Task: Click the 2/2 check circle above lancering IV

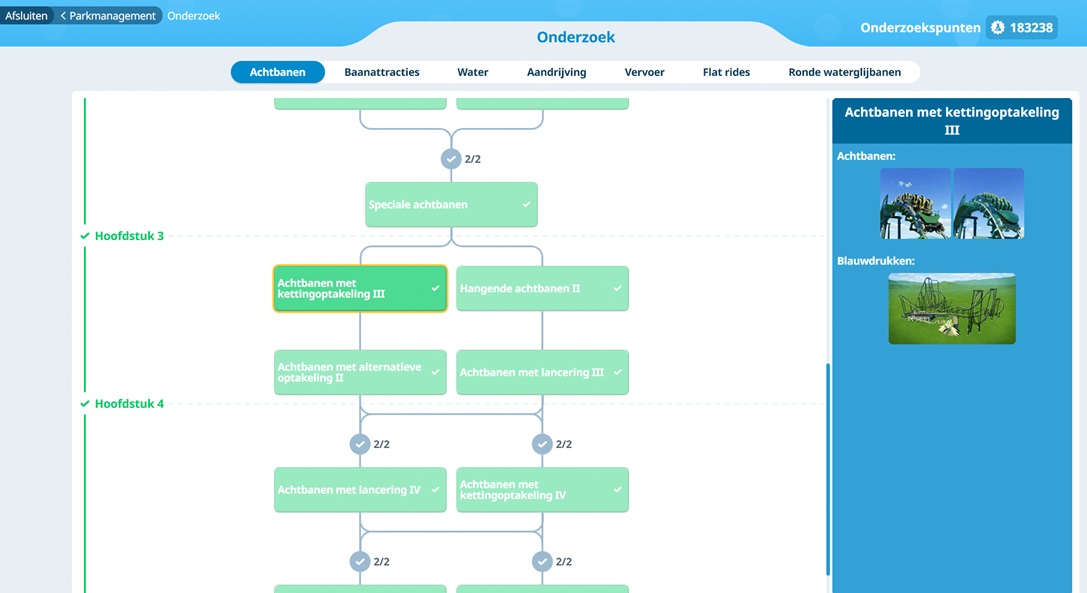Action: 360,444
